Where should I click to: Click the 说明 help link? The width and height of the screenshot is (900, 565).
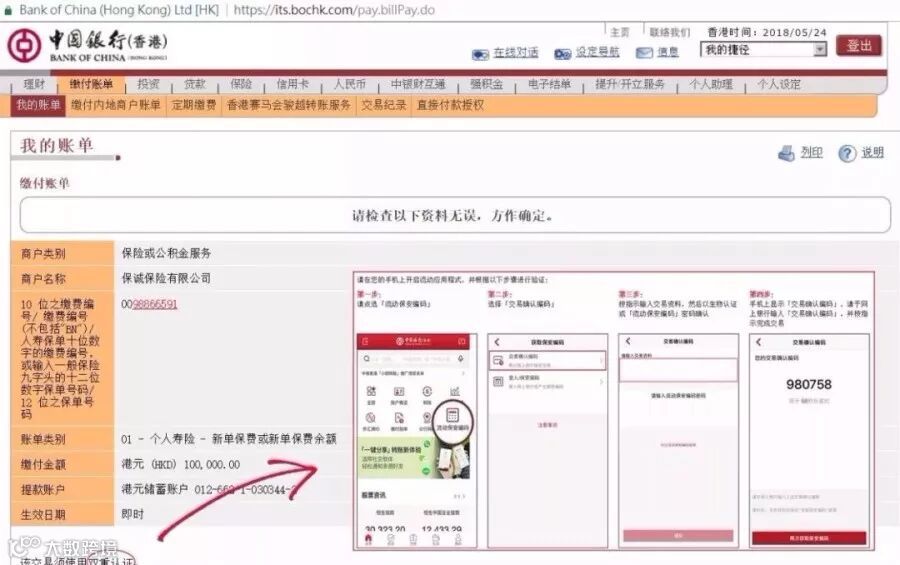(x=872, y=152)
